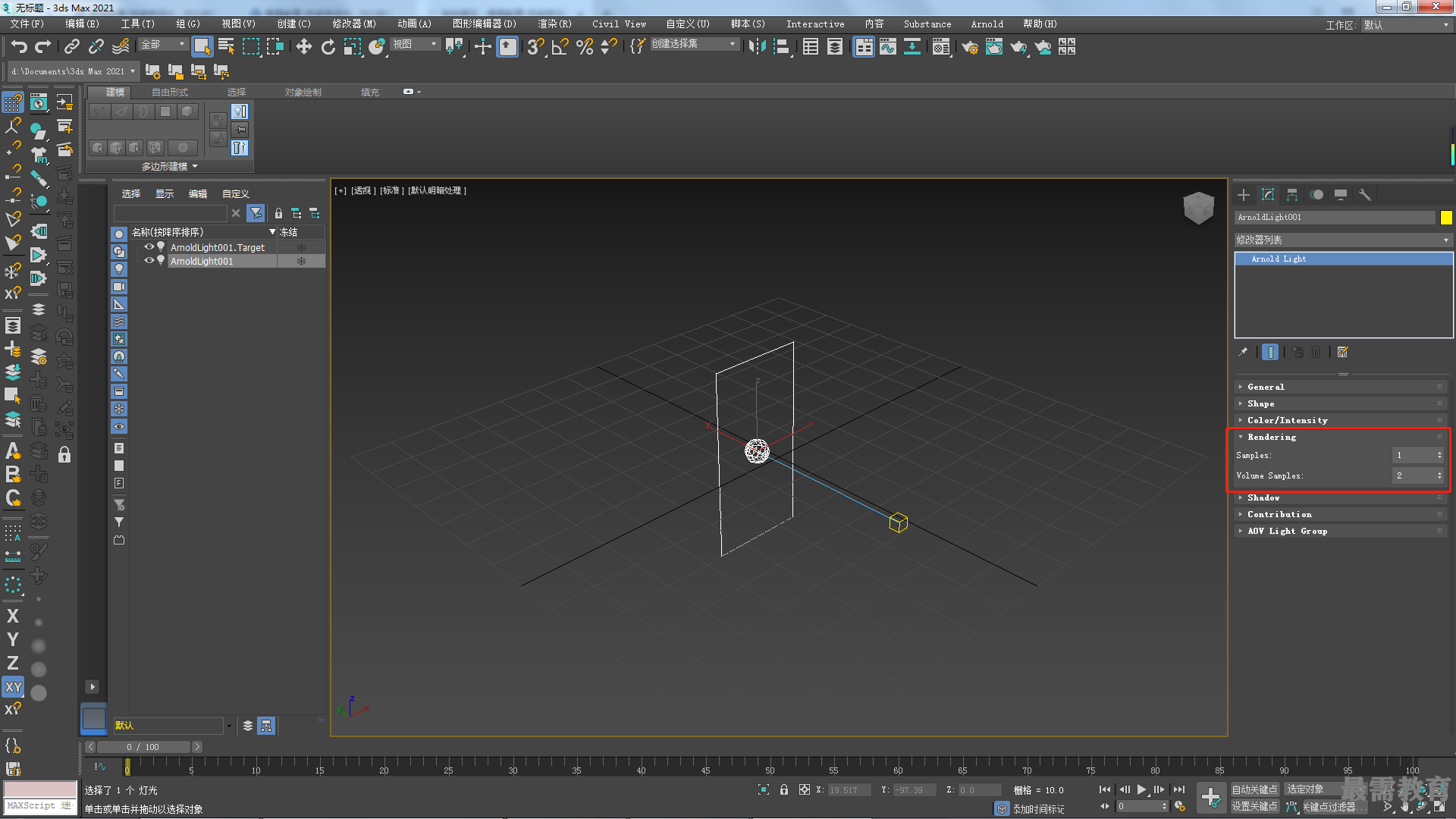
Task: Click the ViewCube in the viewport
Action: click(x=1198, y=207)
